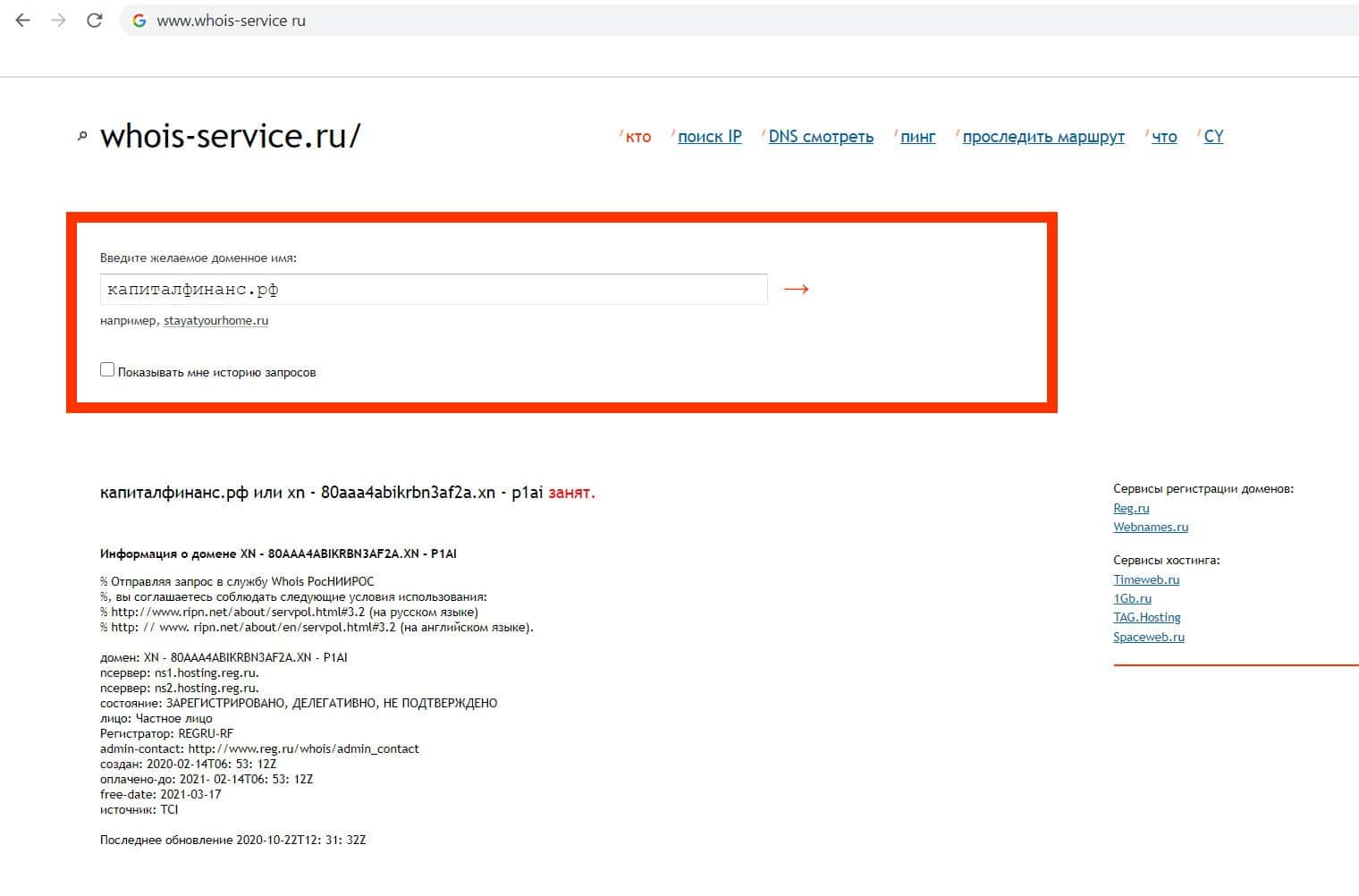Click the 'источник: TCI' line
The image size is (1359, 896).
point(139,810)
